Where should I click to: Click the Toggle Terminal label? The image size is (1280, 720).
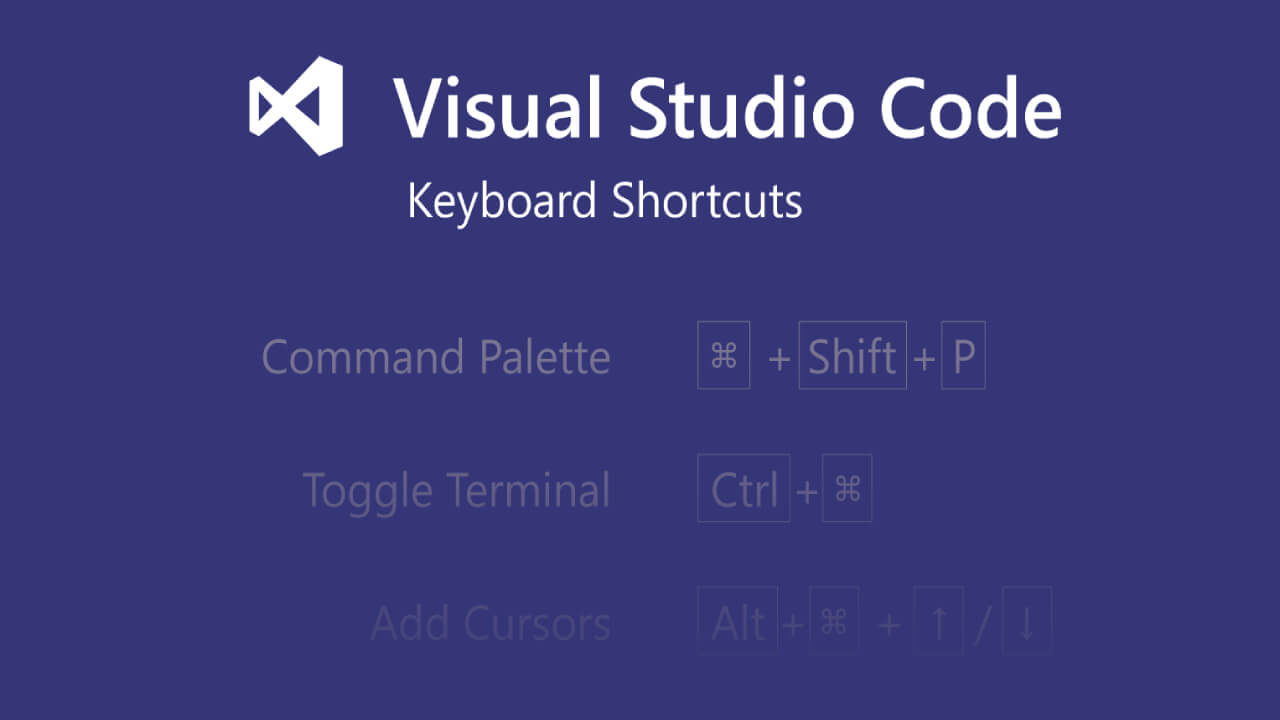[x=456, y=490]
